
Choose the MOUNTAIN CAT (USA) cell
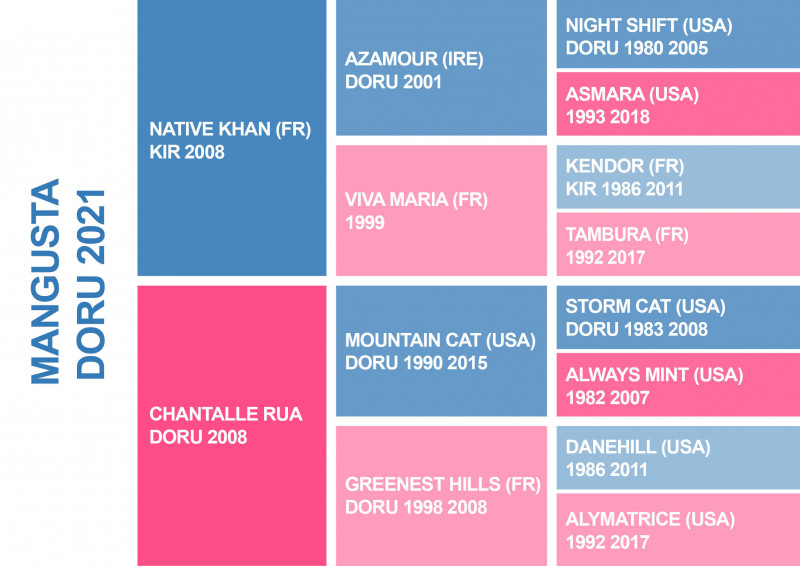coord(441,351)
